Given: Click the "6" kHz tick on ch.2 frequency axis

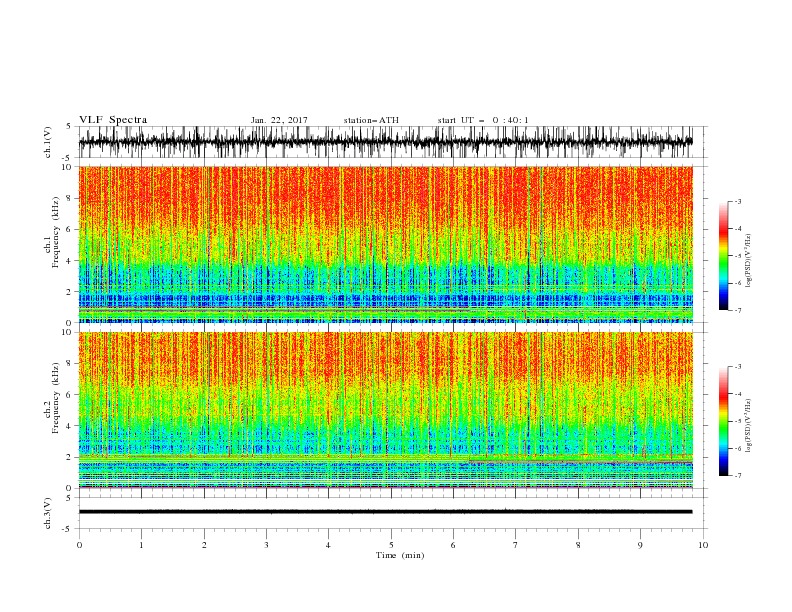Looking at the screenshot, I should (70, 395).
